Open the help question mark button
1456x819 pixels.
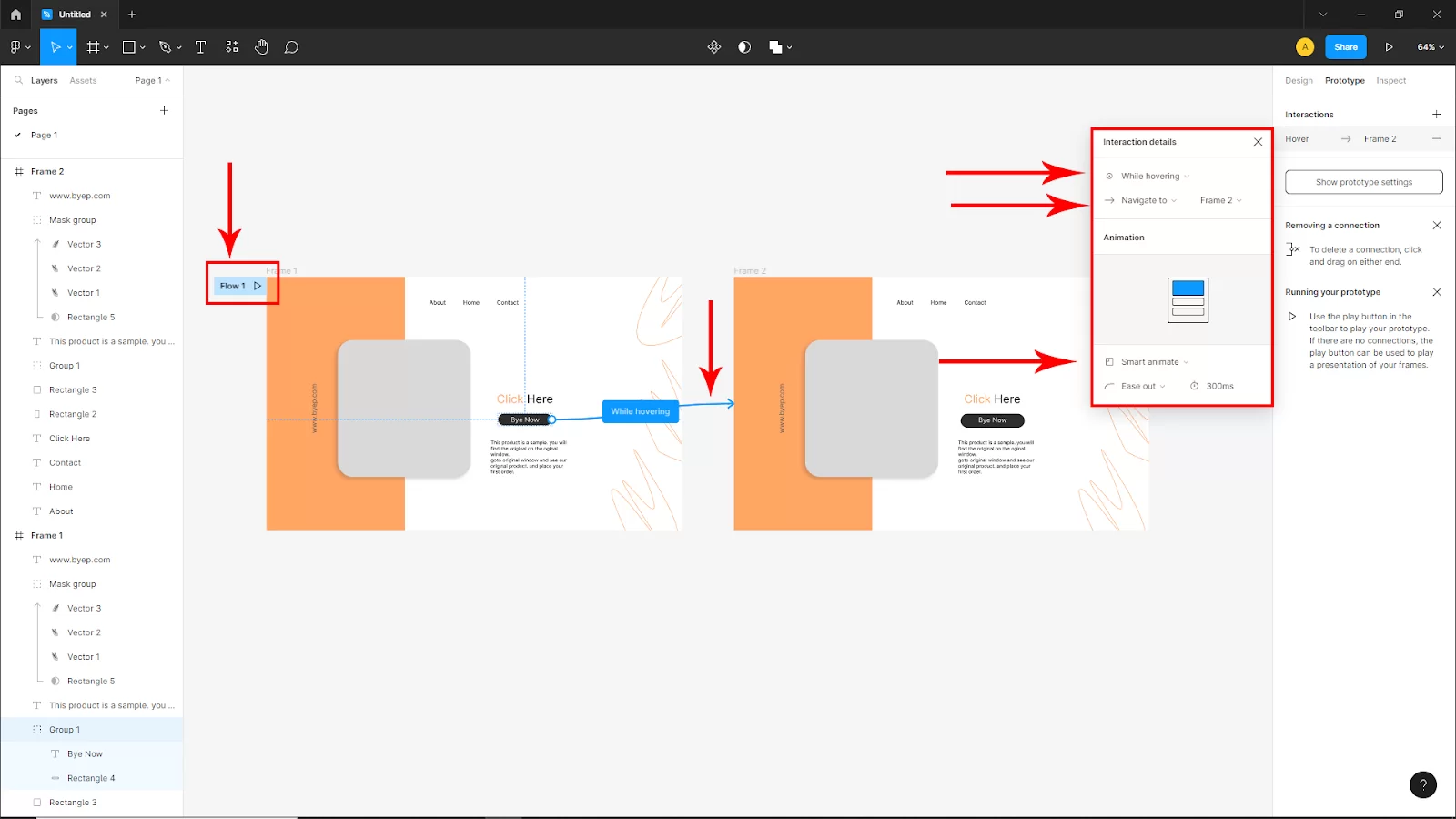[x=1423, y=784]
